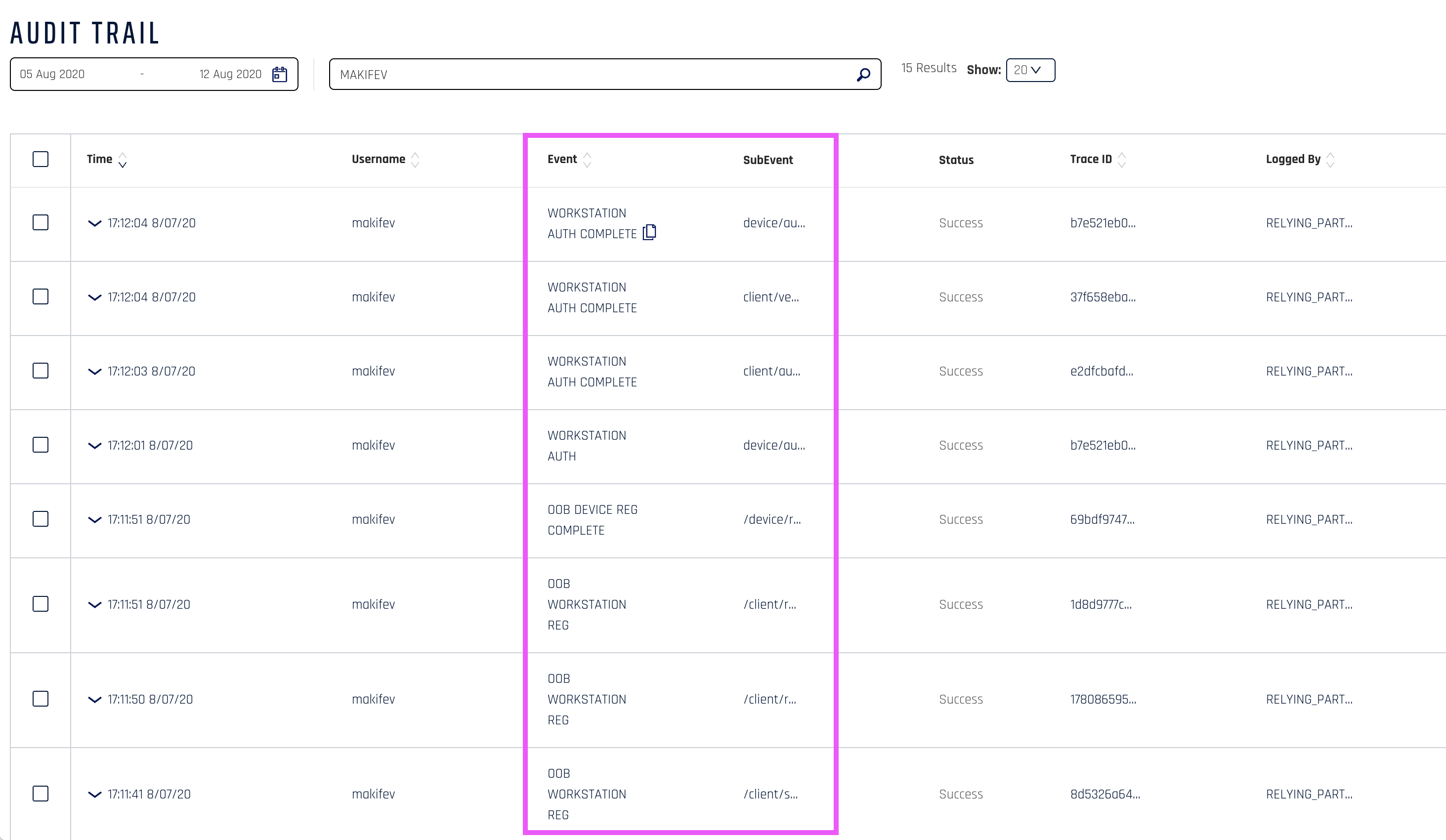Screen dimensions: 1446x840
Task: Click the trace ID 69bdf9747 value
Action: tap(1102, 519)
